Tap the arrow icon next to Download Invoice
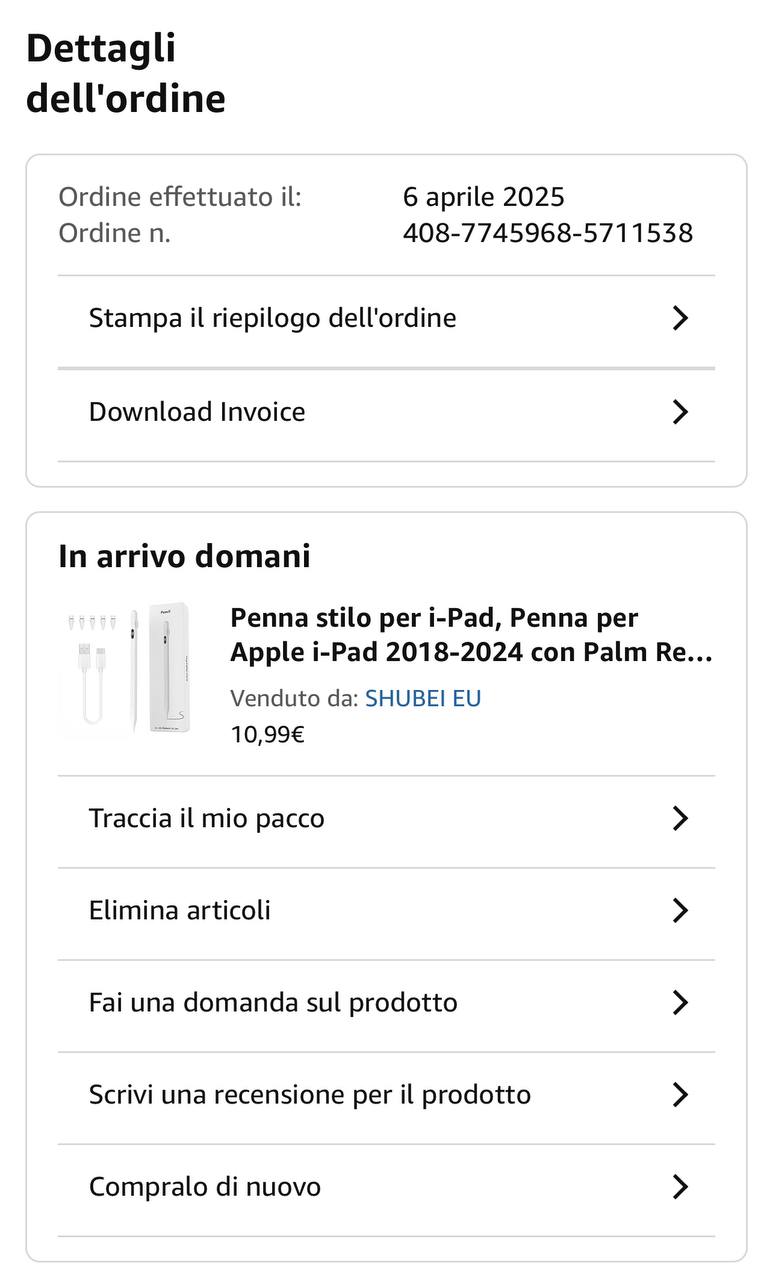 click(680, 412)
